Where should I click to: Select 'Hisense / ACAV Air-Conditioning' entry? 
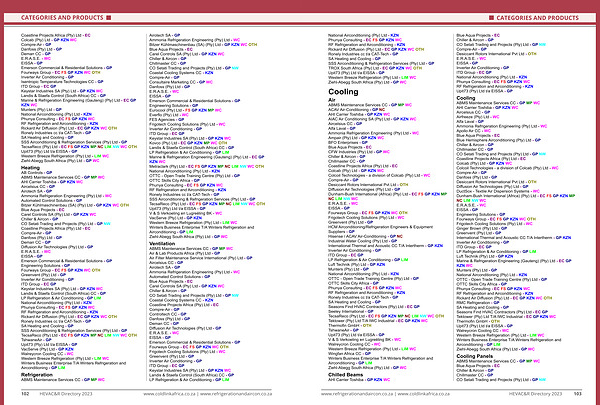(x=365, y=236)
